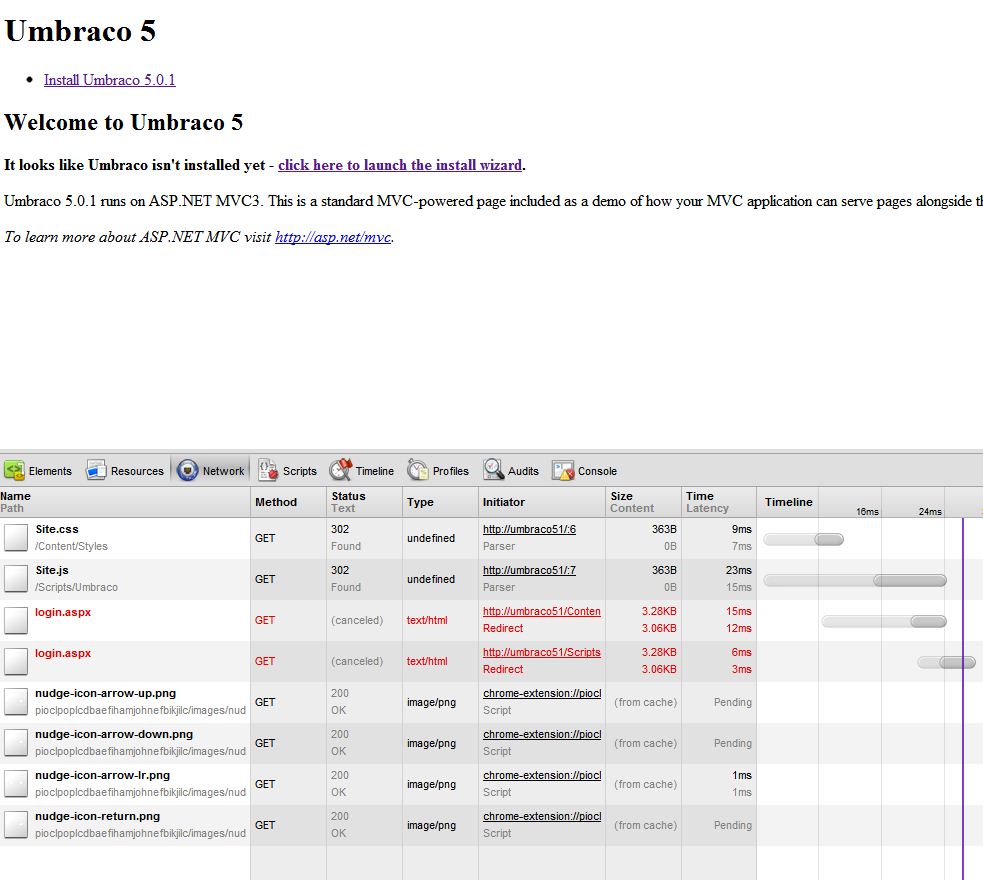This screenshot has width=983, height=880.
Task: Click the Site.css timeline bar
Action: pos(803,539)
